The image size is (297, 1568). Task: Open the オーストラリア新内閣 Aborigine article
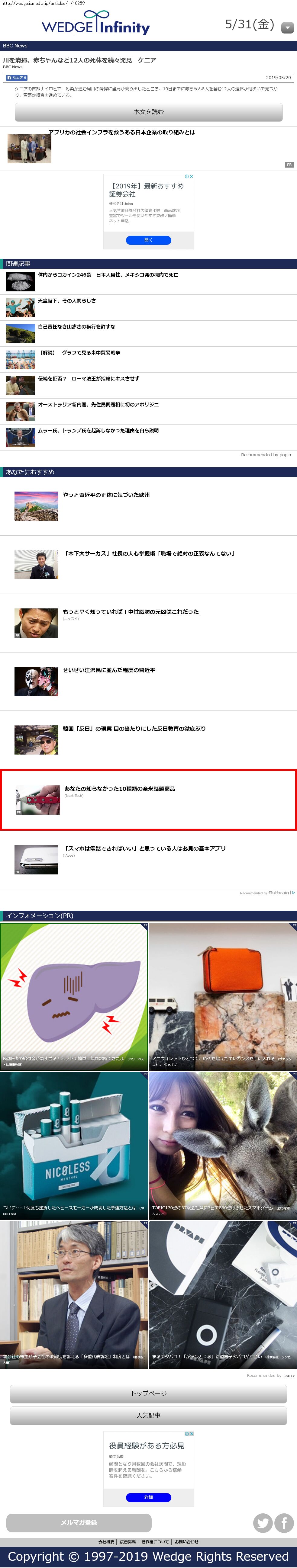pos(98,405)
